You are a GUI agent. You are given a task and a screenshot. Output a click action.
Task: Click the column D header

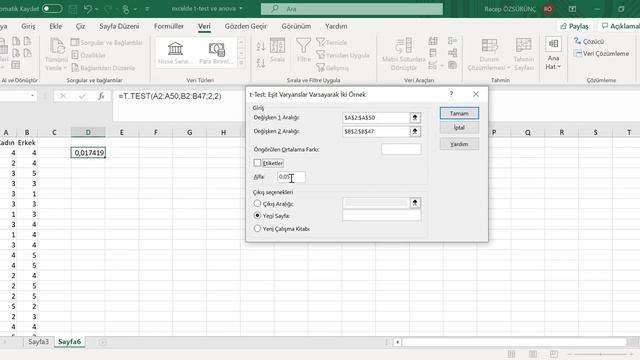tap(88, 132)
